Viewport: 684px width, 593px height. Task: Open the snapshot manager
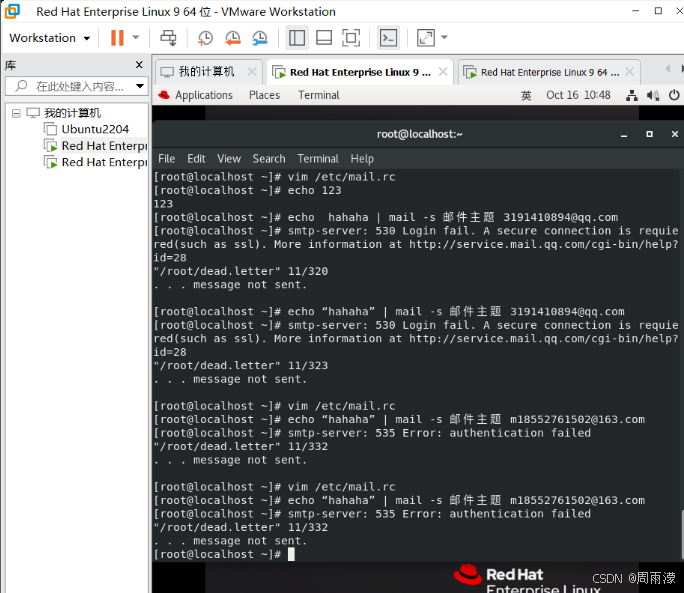pos(260,38)
